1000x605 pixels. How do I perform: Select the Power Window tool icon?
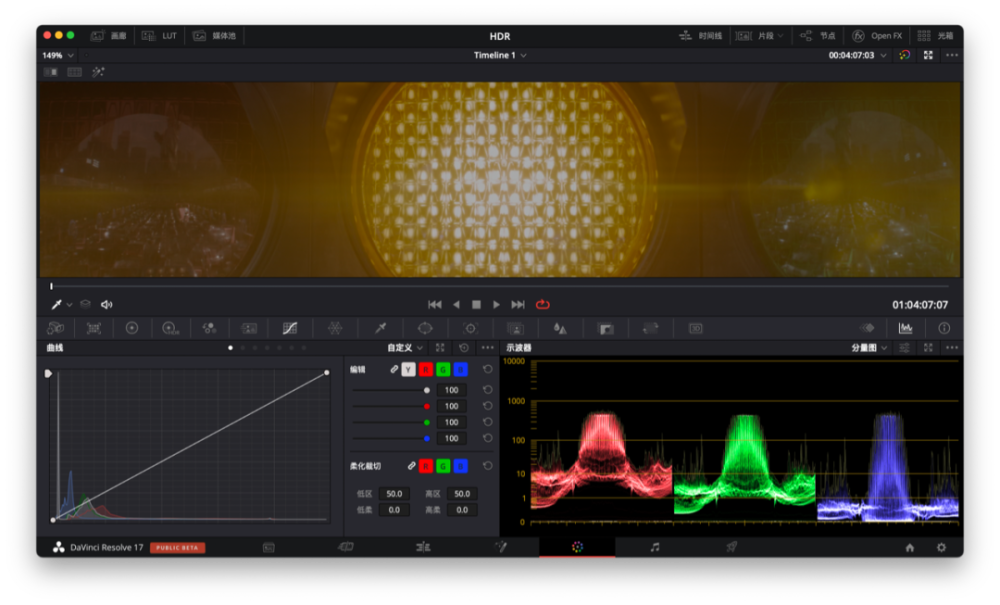click(x=424, y=328)
